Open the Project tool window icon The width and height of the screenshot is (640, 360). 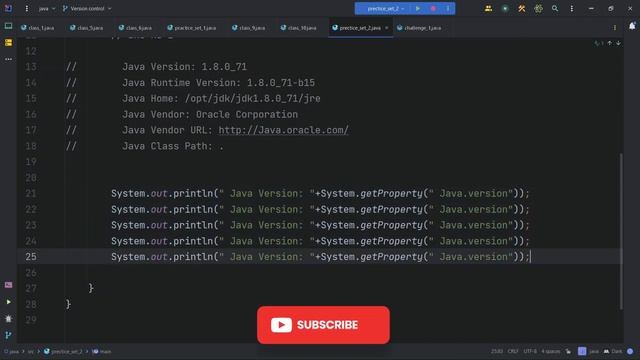(8, 26)
